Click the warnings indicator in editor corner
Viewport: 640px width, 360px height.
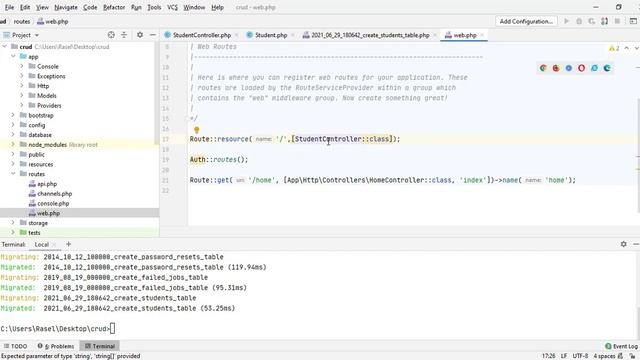pos(614,48)
